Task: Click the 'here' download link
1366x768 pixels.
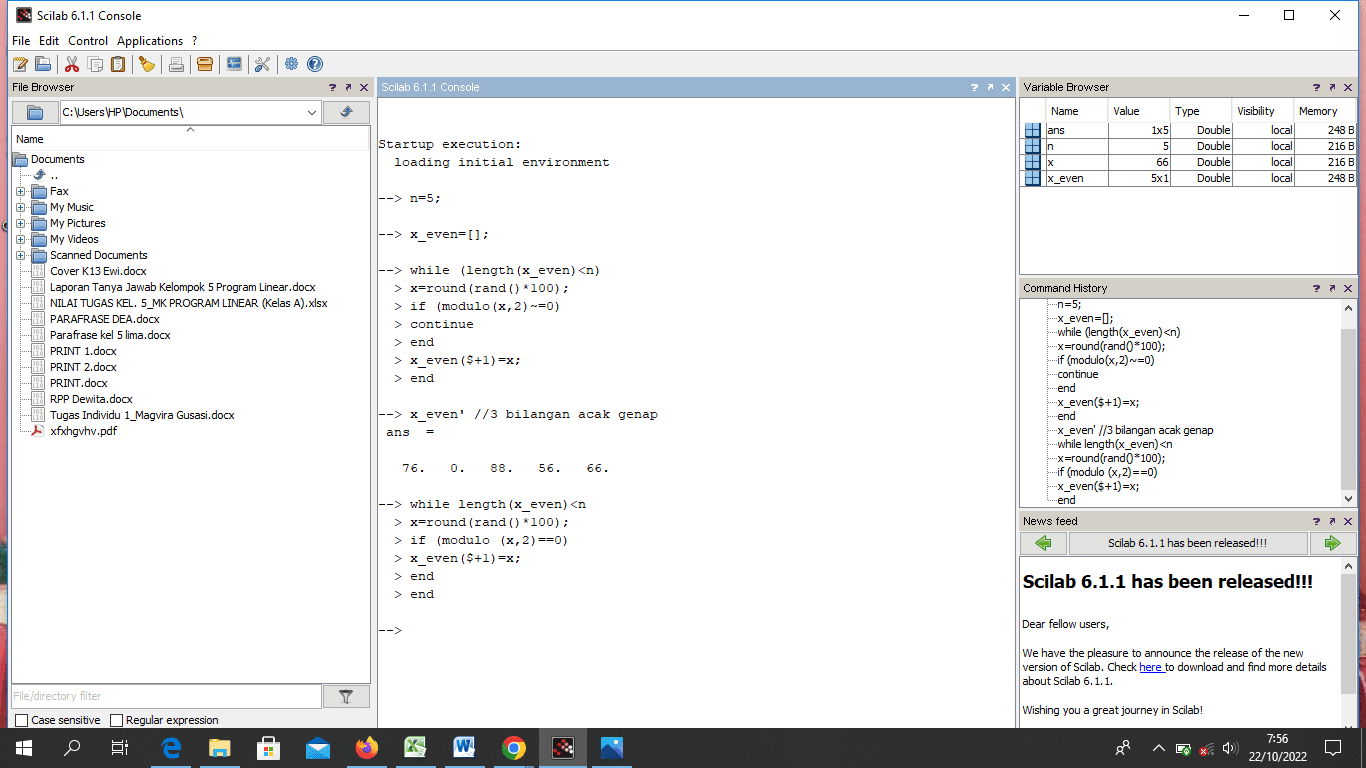Action: click(1151, 667)
